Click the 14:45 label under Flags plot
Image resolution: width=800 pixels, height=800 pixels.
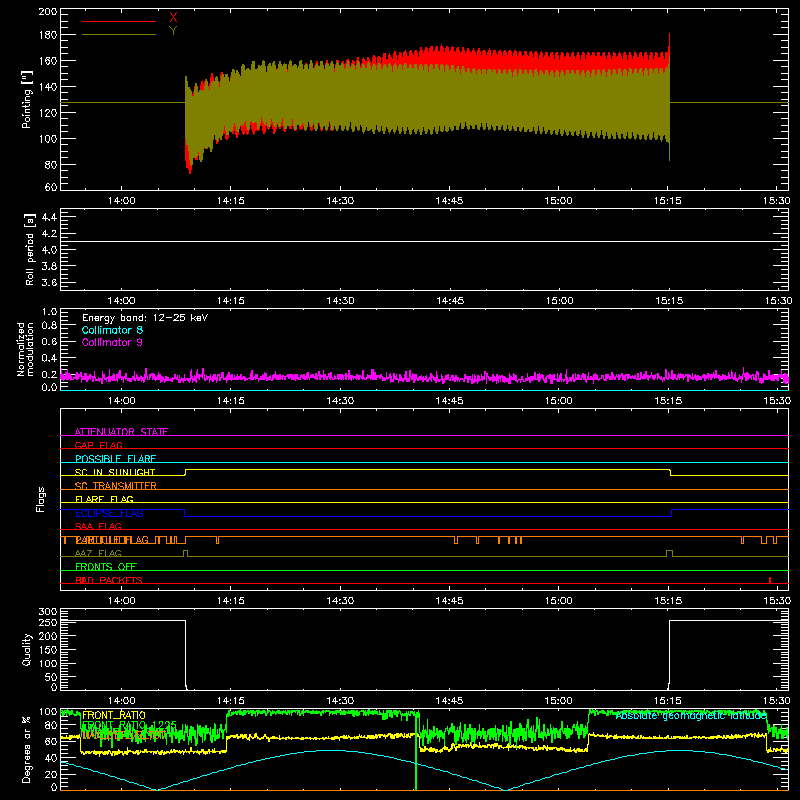click(x=449, y=601)
